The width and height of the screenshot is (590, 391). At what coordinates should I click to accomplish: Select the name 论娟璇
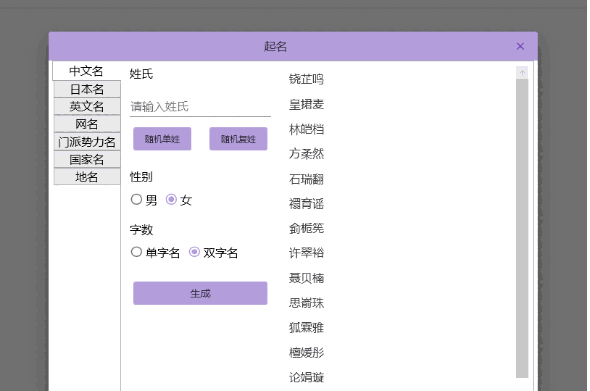(x=306, y=377)
